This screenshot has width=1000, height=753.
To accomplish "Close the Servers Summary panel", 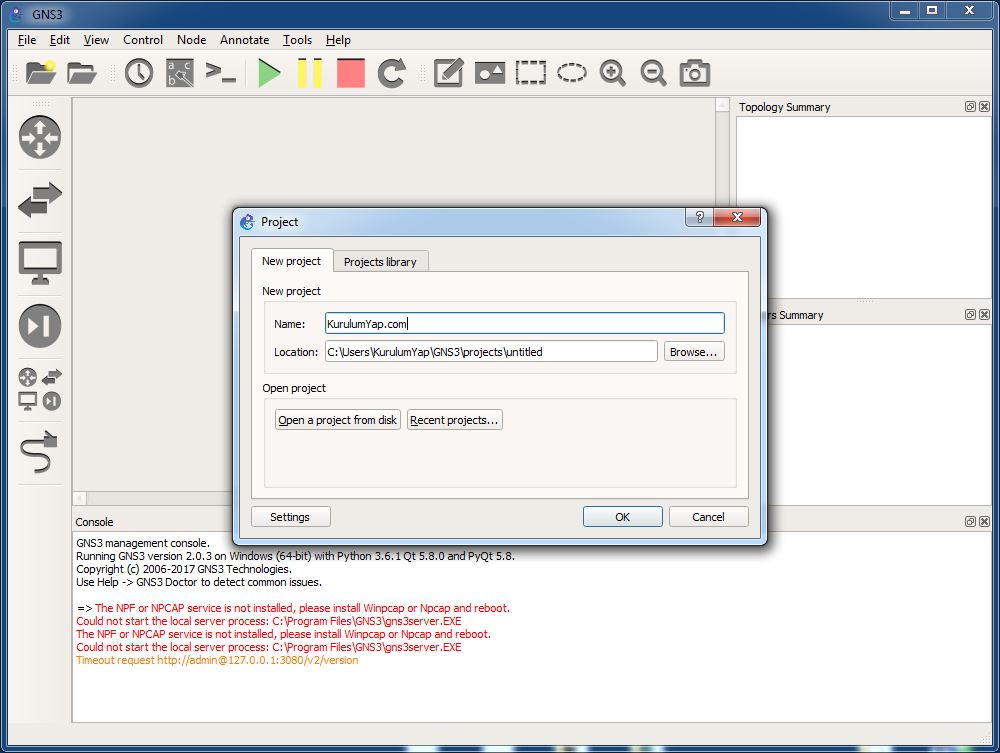I will tap(985, 314).
